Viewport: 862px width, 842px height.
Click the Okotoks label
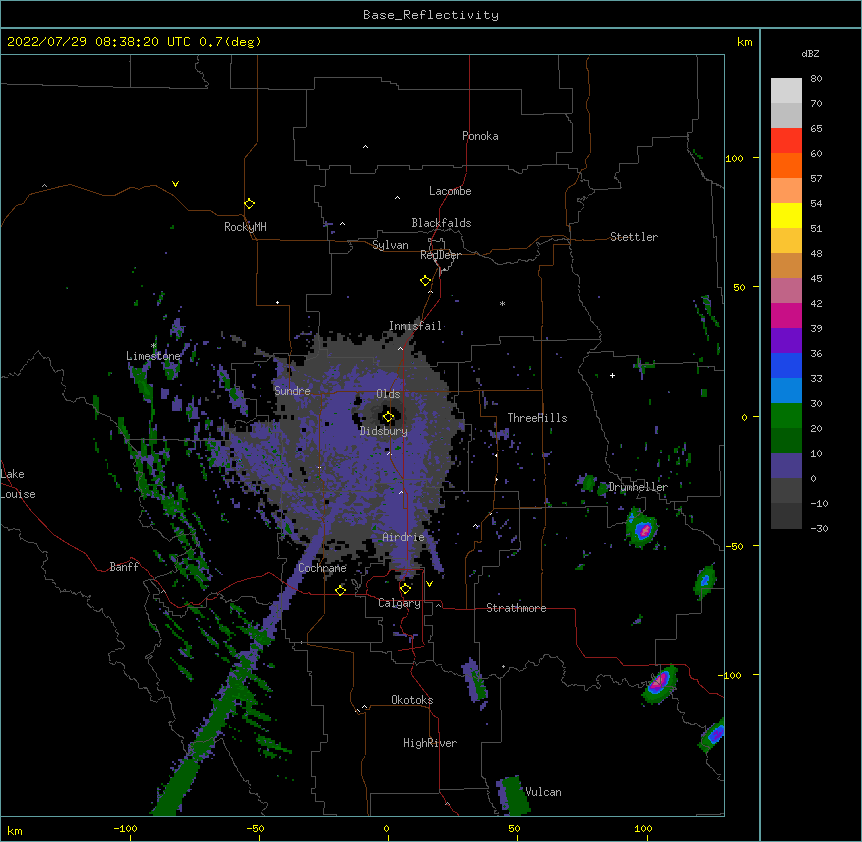(x=412, y=700)
